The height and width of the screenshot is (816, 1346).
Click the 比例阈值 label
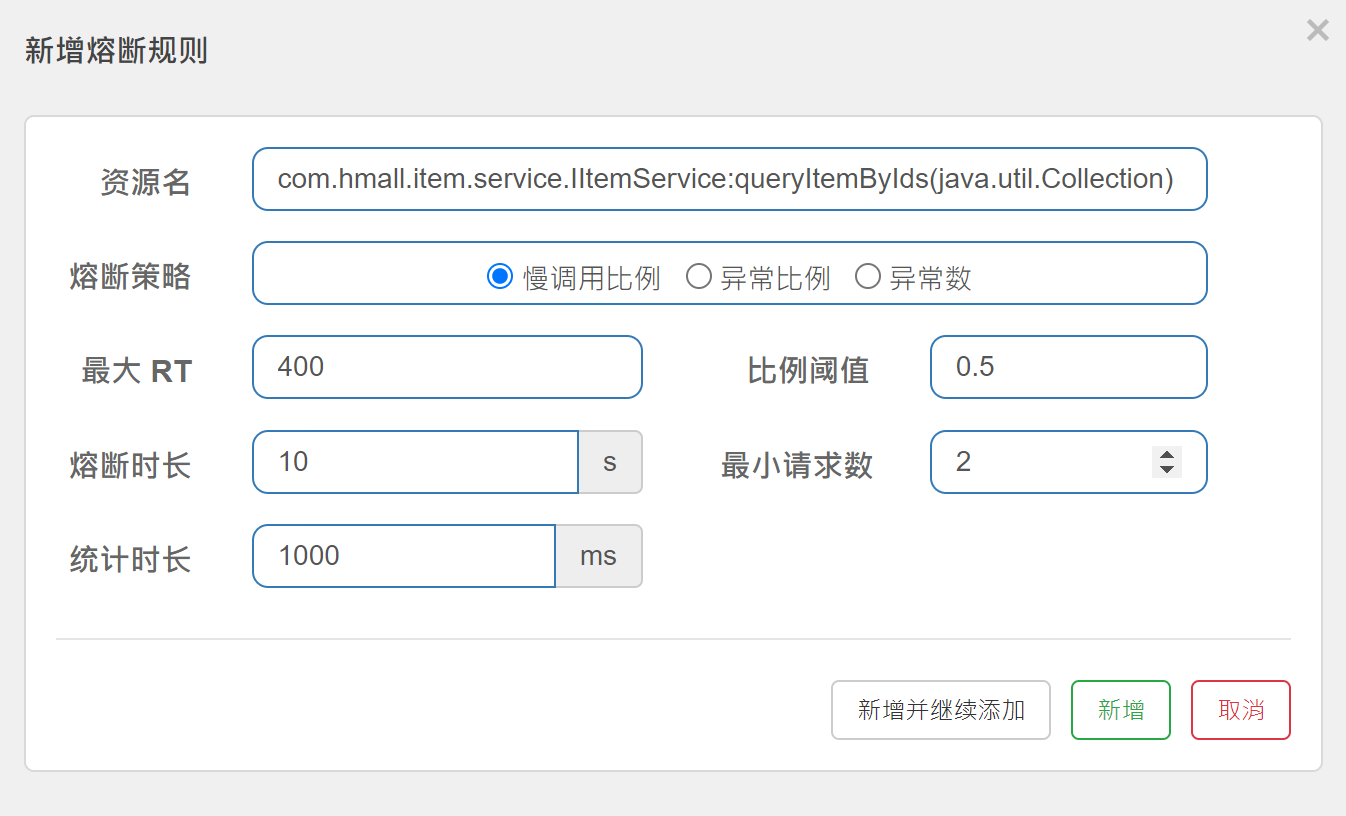(x=808, y=371)
